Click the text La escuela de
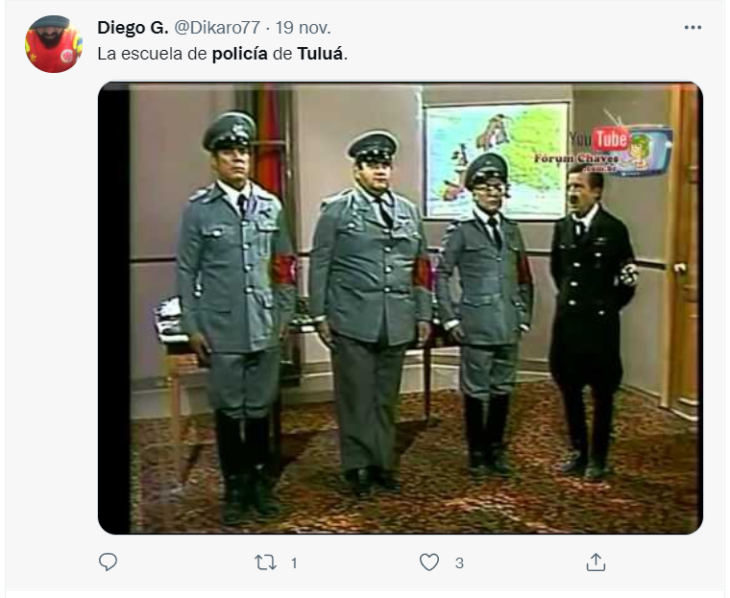 pos(152,54)
